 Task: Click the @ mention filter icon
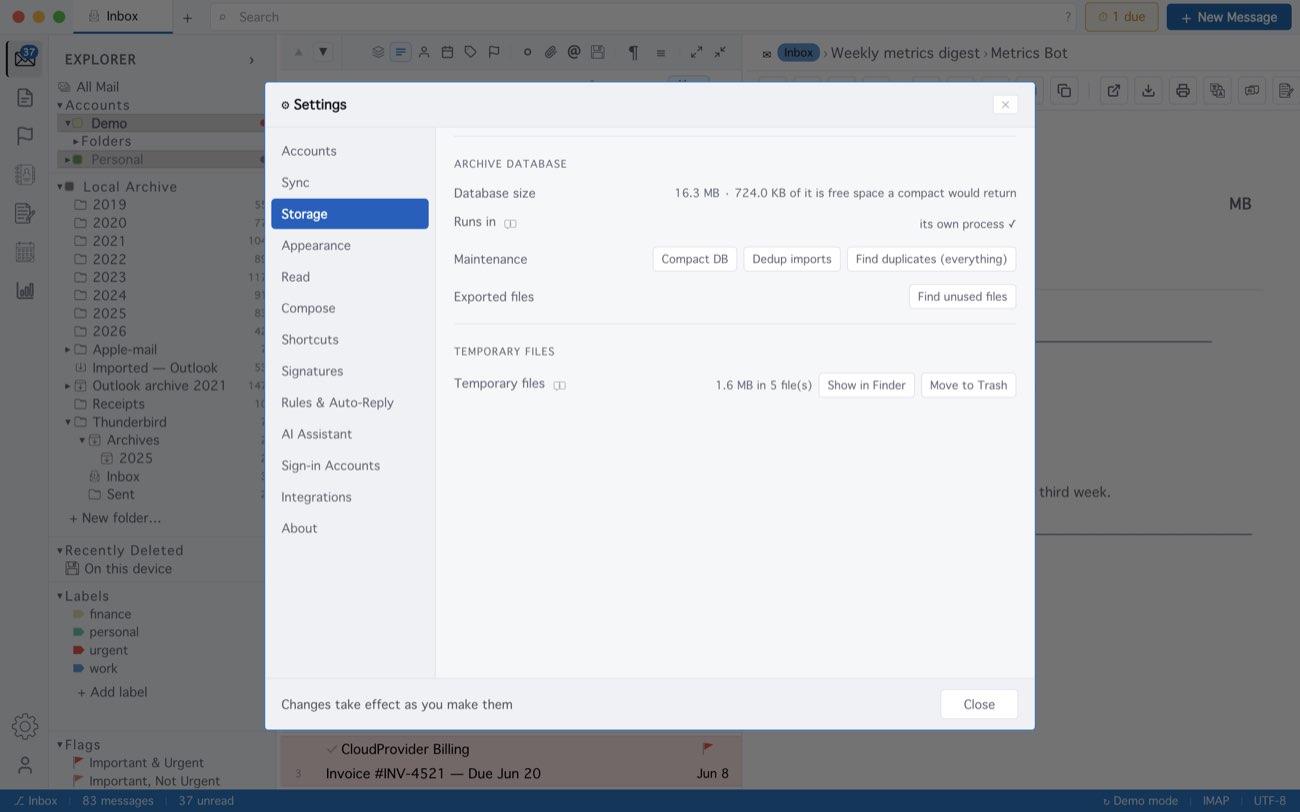tap(574, 52)
